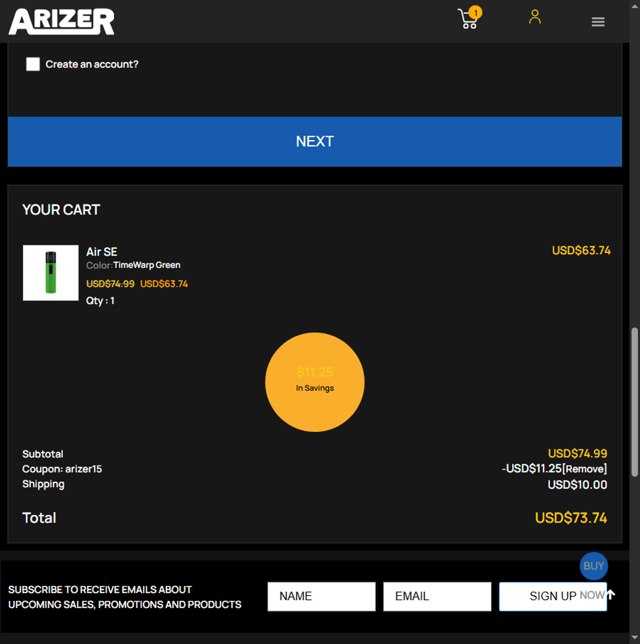Click the blue NEXT button
This screenshot has width=640, height=644.
[x=315, y=142]
